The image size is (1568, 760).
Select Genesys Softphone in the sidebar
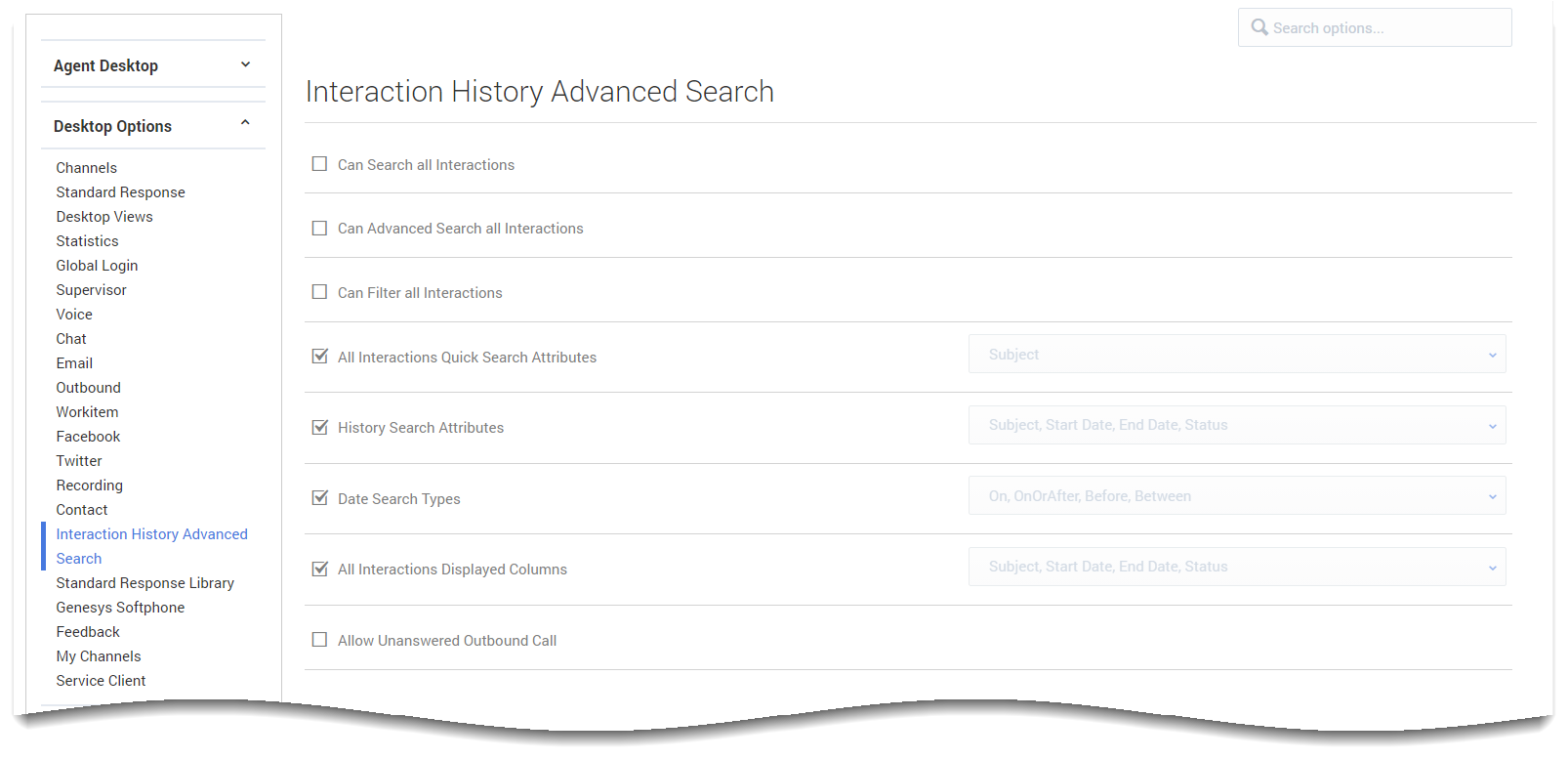coord(120,607)
